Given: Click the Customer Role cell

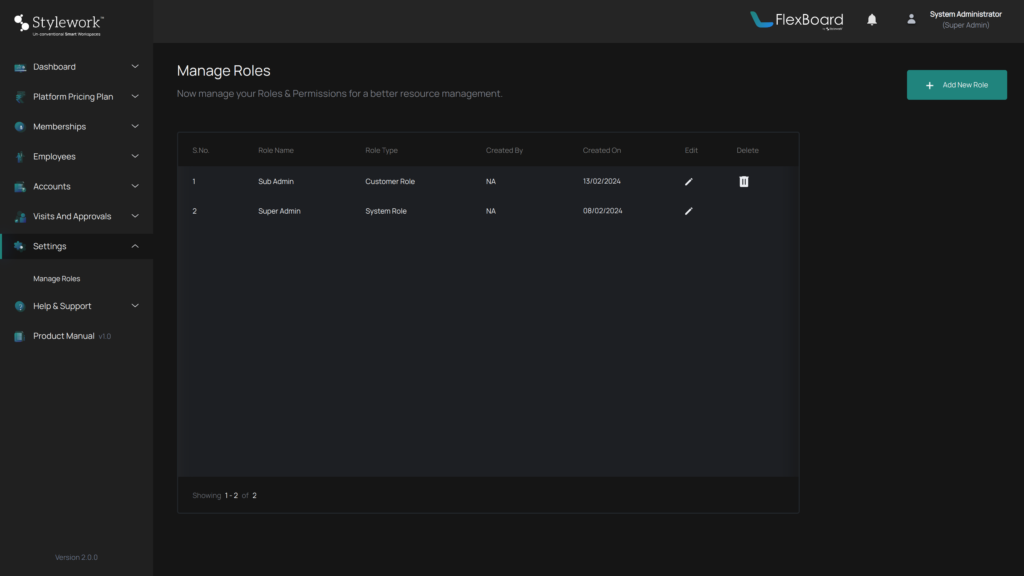Looking at the screenshot, I should 390,182.
